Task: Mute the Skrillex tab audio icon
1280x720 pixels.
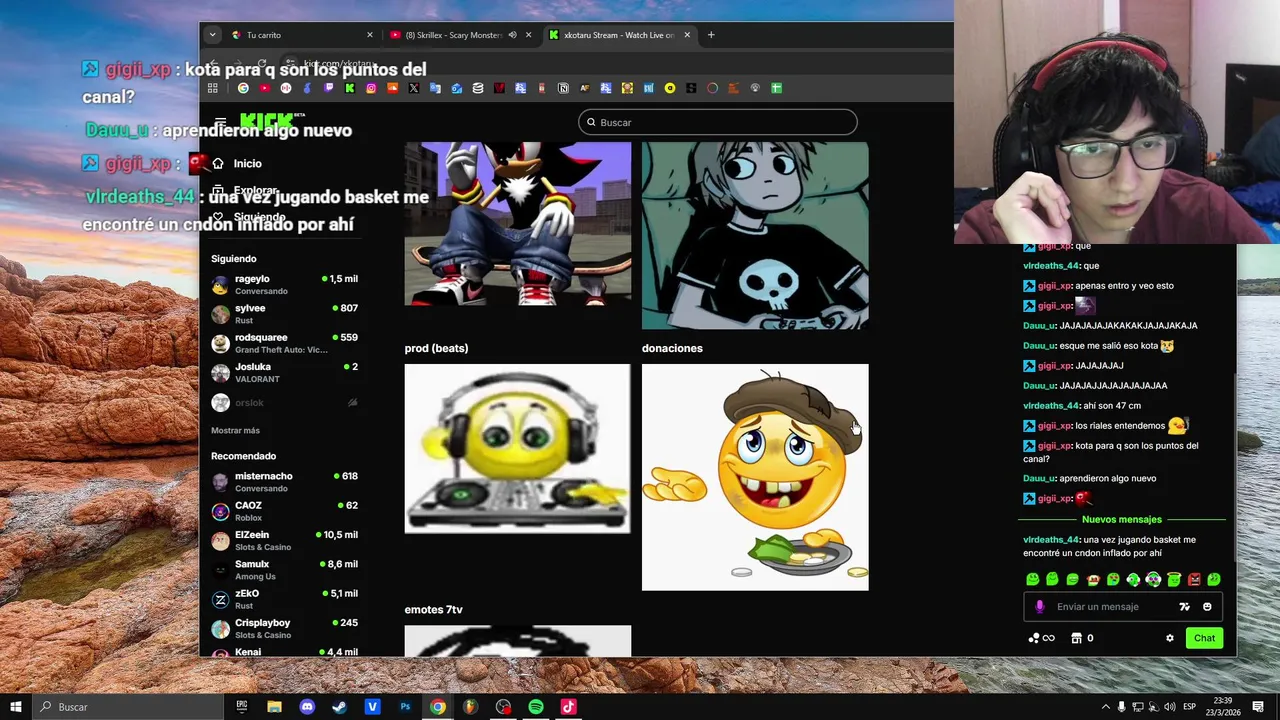Action: (x=512, y=35)
